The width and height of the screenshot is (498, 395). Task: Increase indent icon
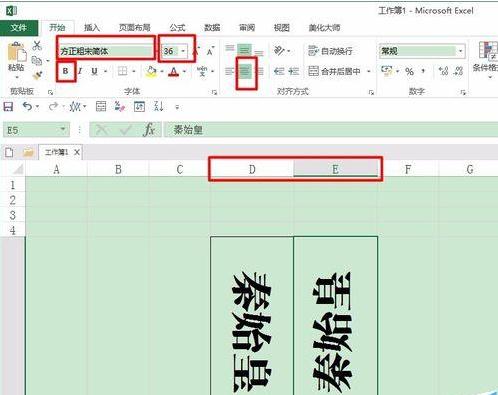(x=293, y=71)
